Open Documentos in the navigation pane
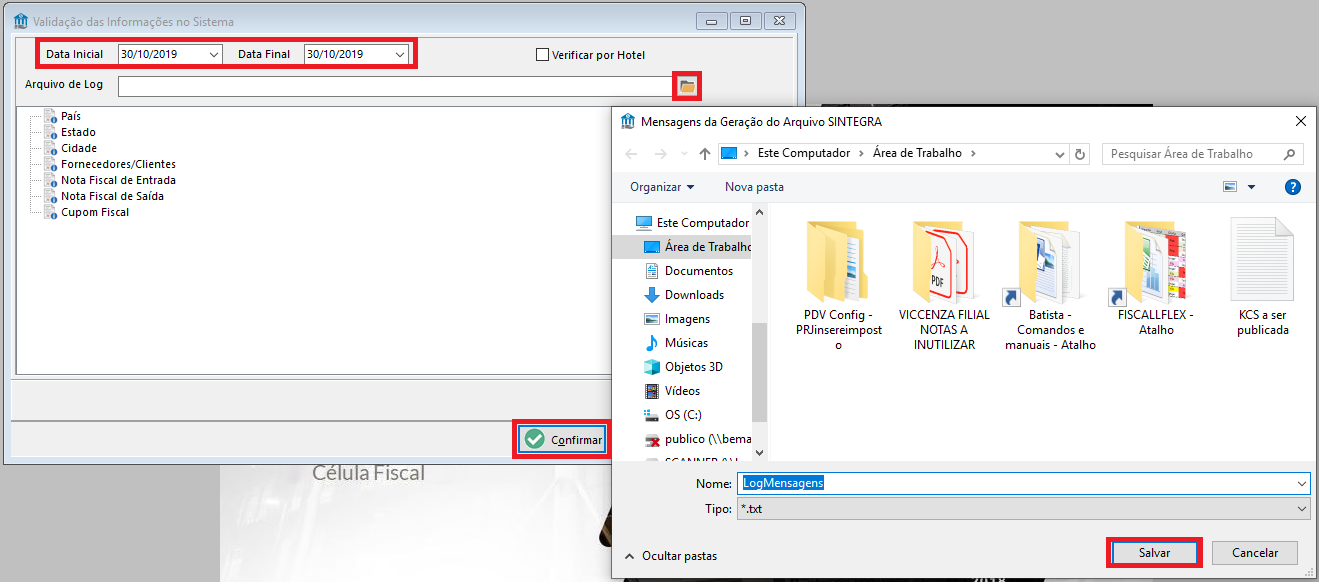This screenshot has height=582, width=1319. 699,271
